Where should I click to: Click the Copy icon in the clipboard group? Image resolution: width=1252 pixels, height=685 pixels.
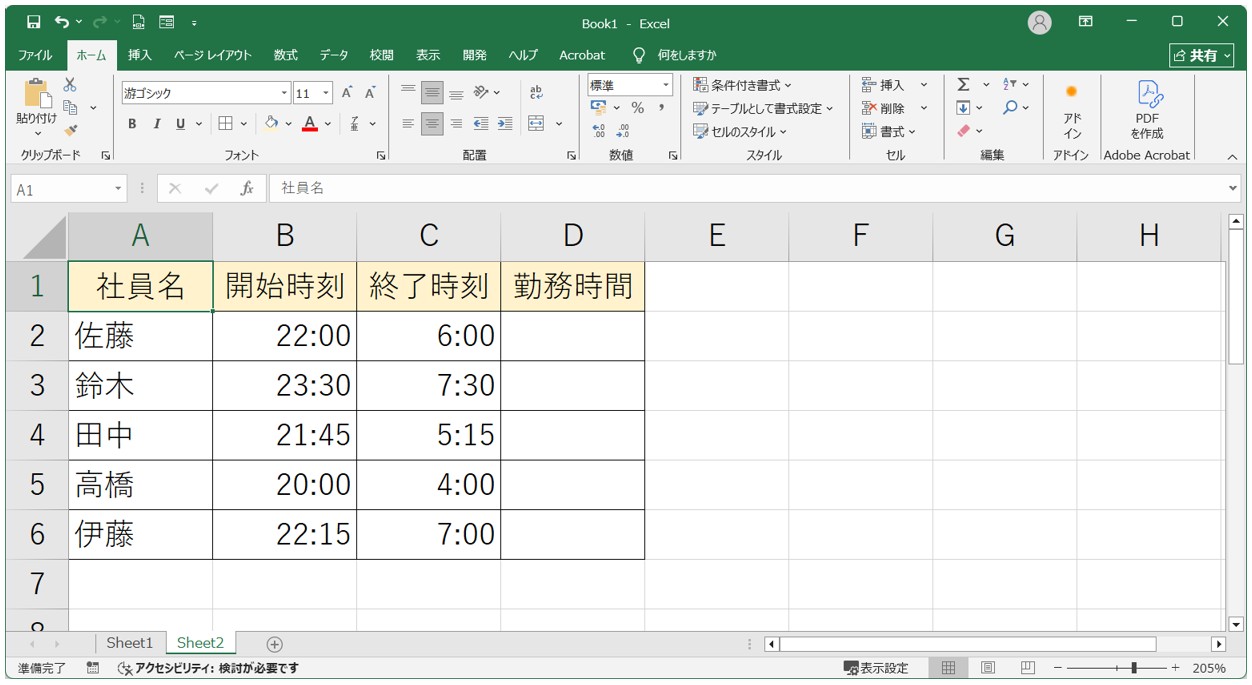pos(71,107)
